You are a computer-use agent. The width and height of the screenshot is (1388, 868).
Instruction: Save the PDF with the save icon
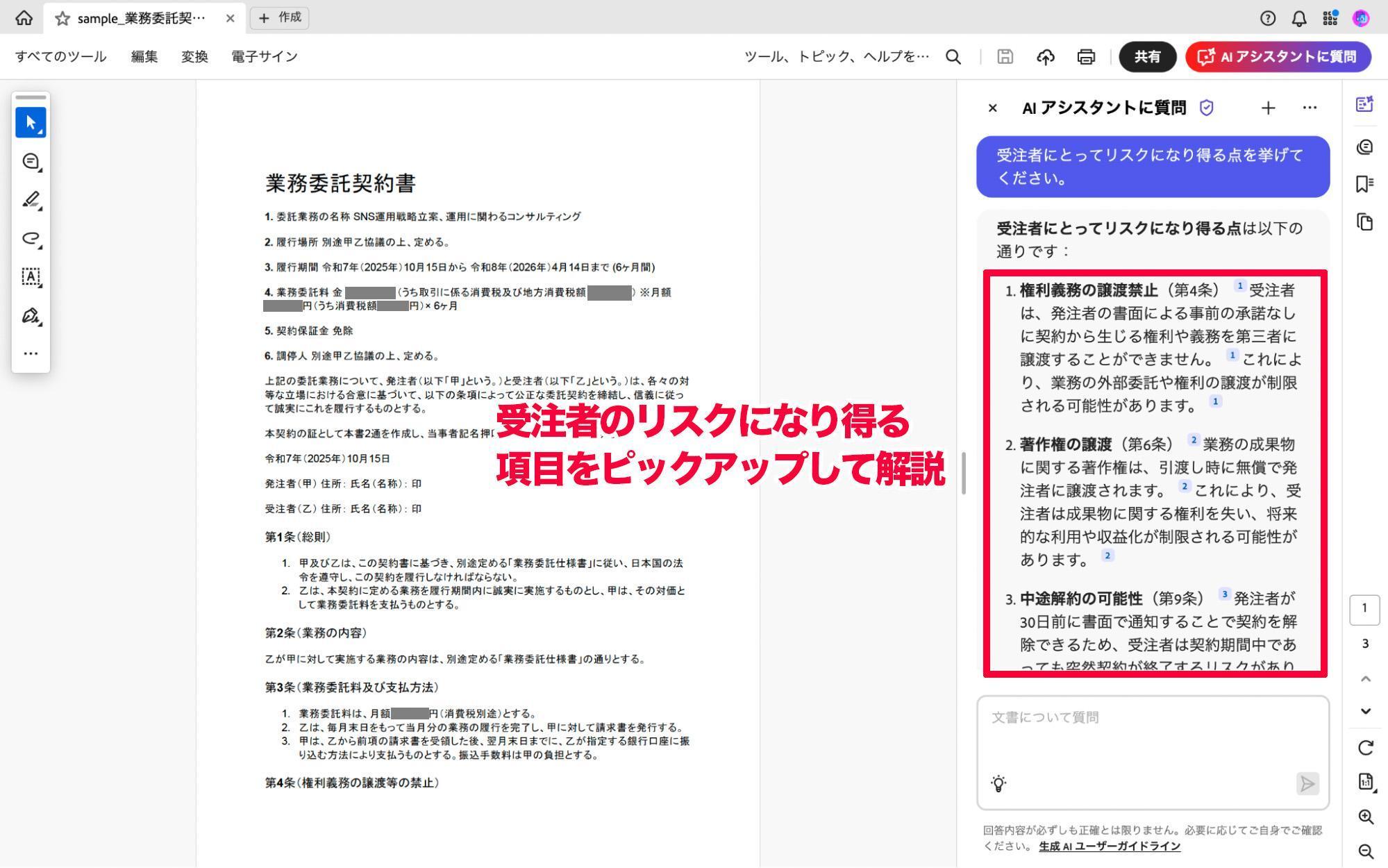pos(1005,57)
